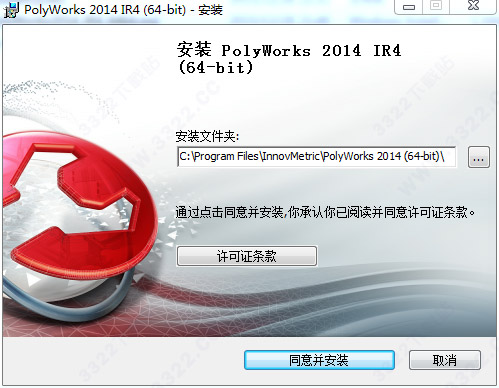Click the installer icon in the title bar
This screenshot has width=499, height=388.
coord(11,10)
